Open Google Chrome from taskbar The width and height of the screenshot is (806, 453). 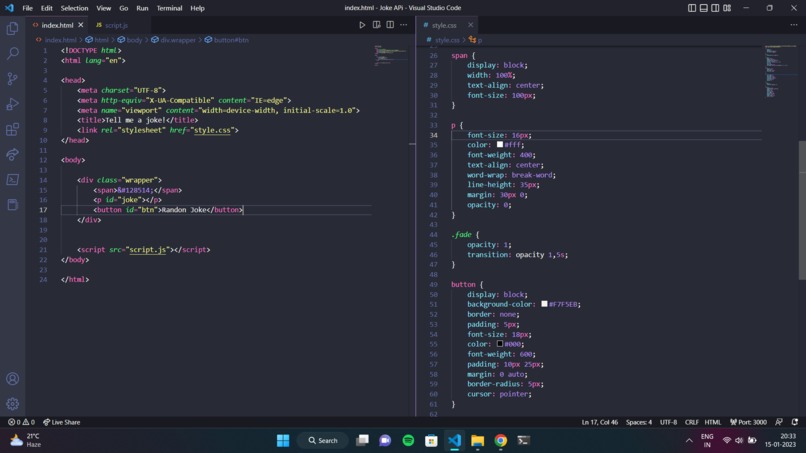(501, 441)
